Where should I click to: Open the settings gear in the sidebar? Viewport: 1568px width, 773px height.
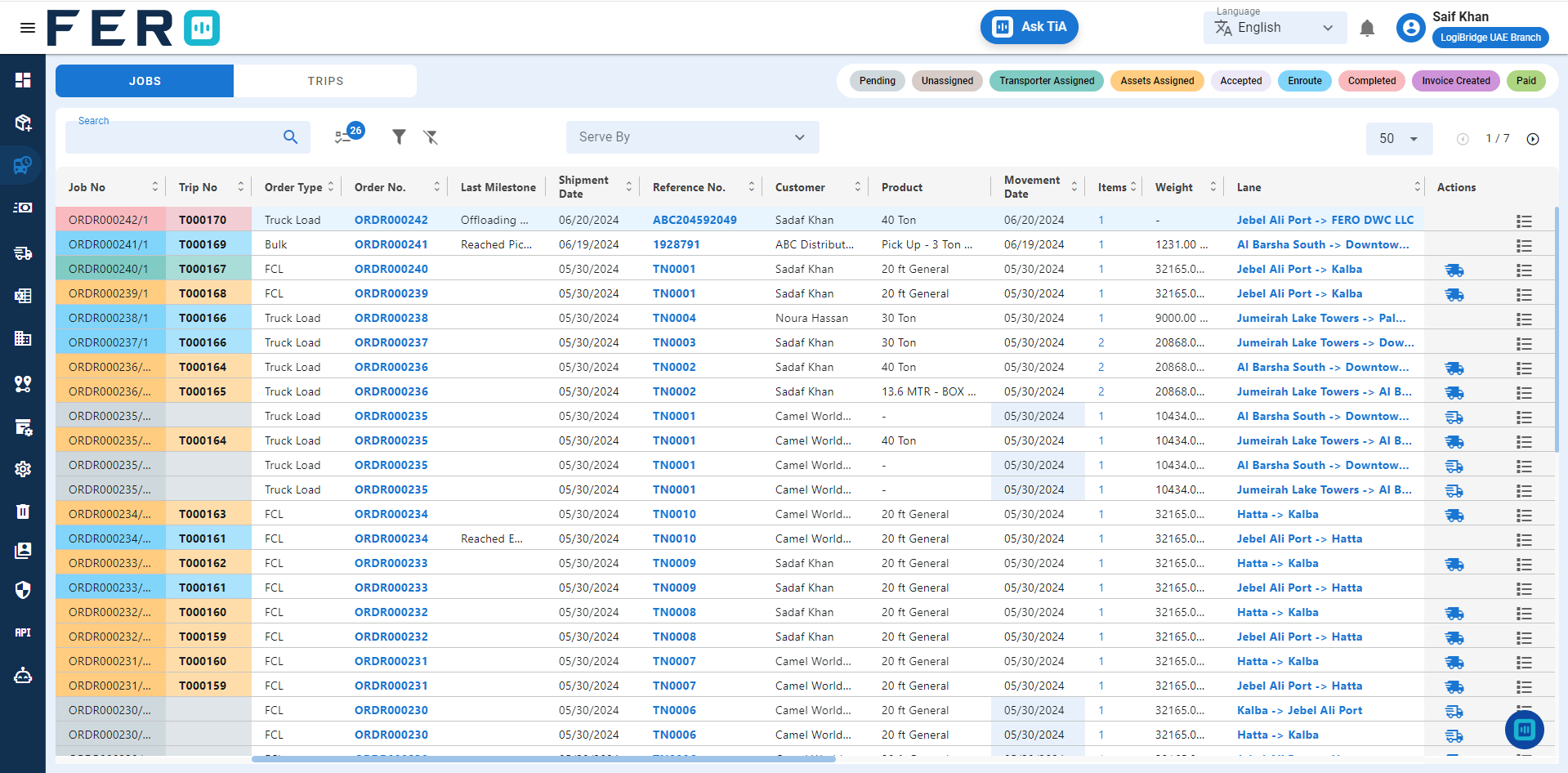pos(23,468)
